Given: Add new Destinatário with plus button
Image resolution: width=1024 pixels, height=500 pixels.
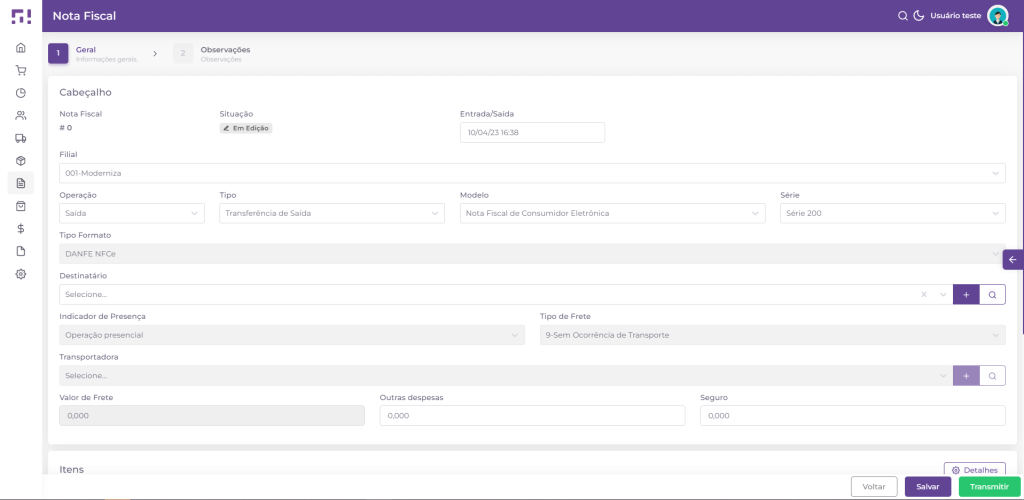Looking at the screenshot, I should 967,294.
